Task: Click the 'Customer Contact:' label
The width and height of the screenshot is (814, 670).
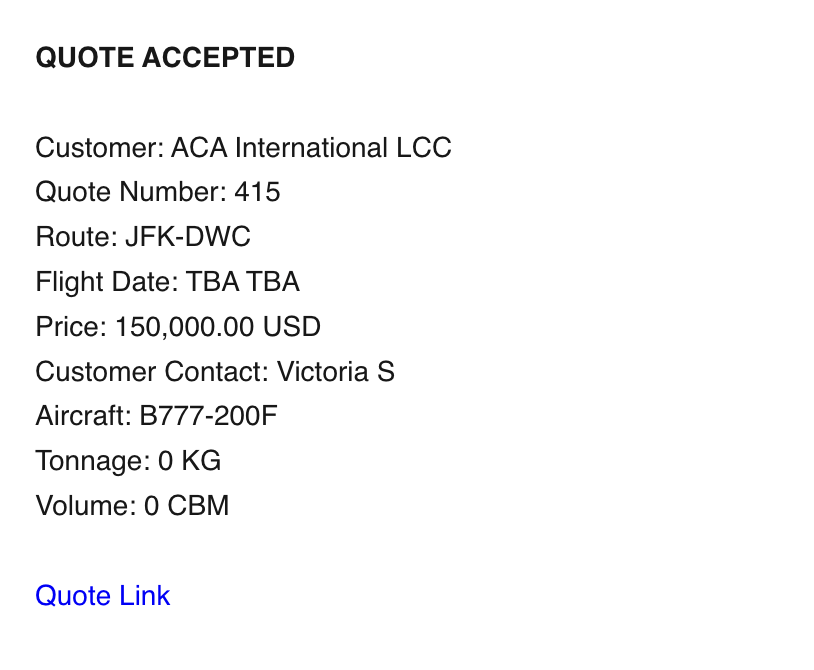Action: click(152, 372)
